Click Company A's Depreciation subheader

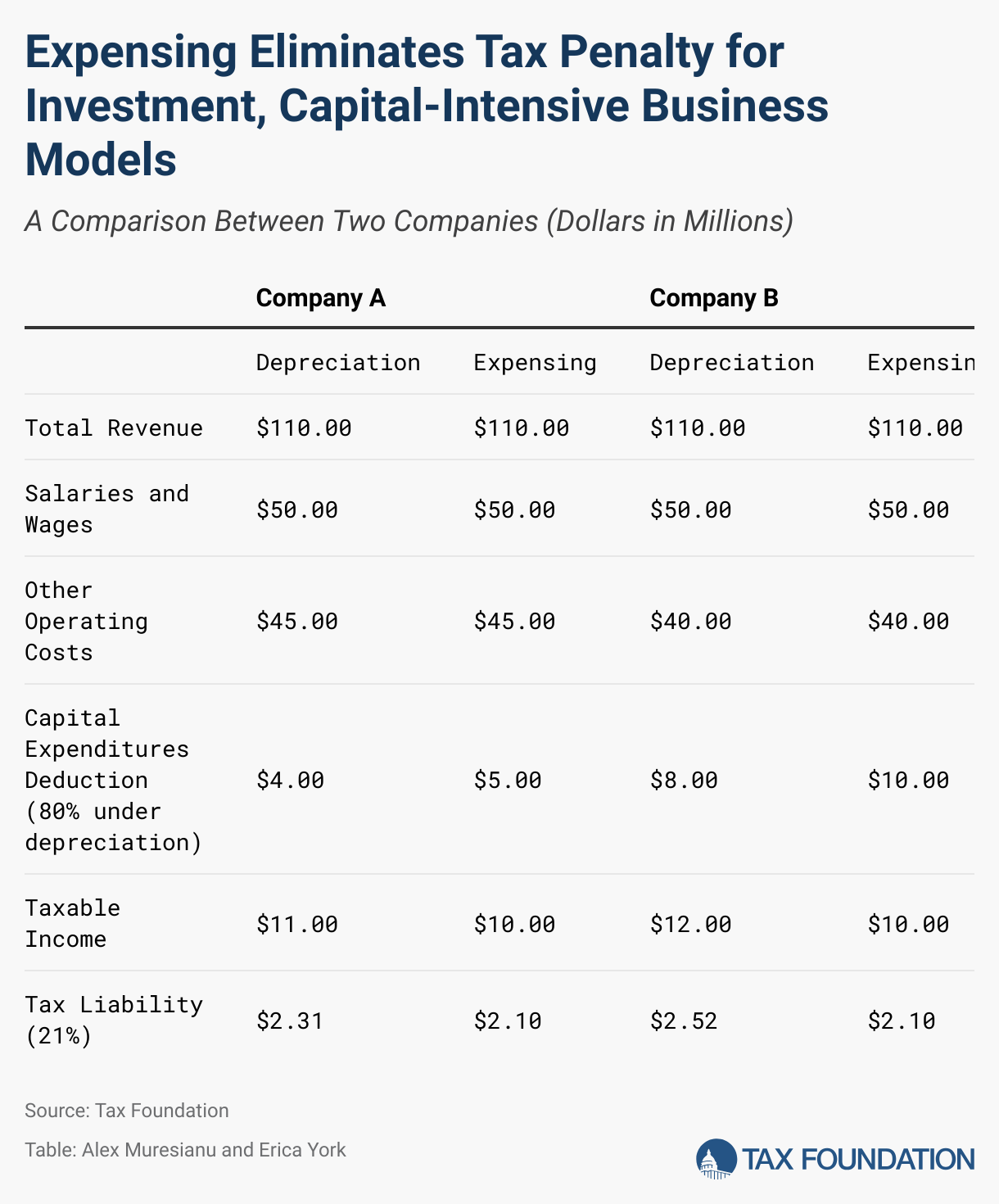click(x=338, y=362)
